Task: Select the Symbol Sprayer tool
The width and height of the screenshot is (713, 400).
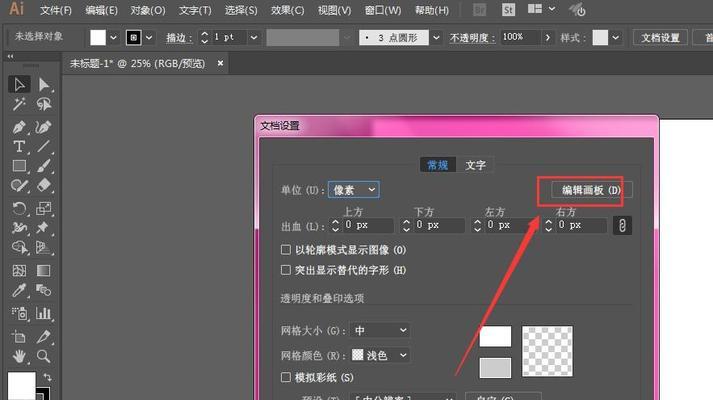Action: coord(19,313)
